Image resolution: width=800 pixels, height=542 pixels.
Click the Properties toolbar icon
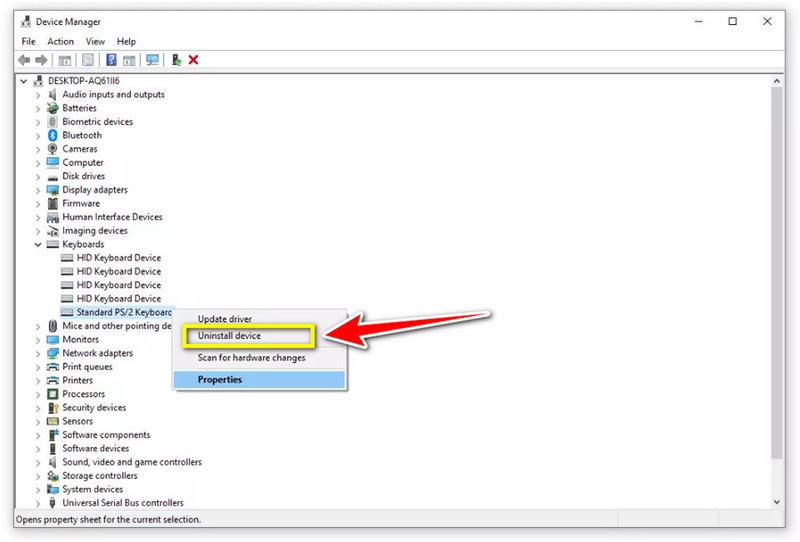pyautogui.click(x=88, y=60)
